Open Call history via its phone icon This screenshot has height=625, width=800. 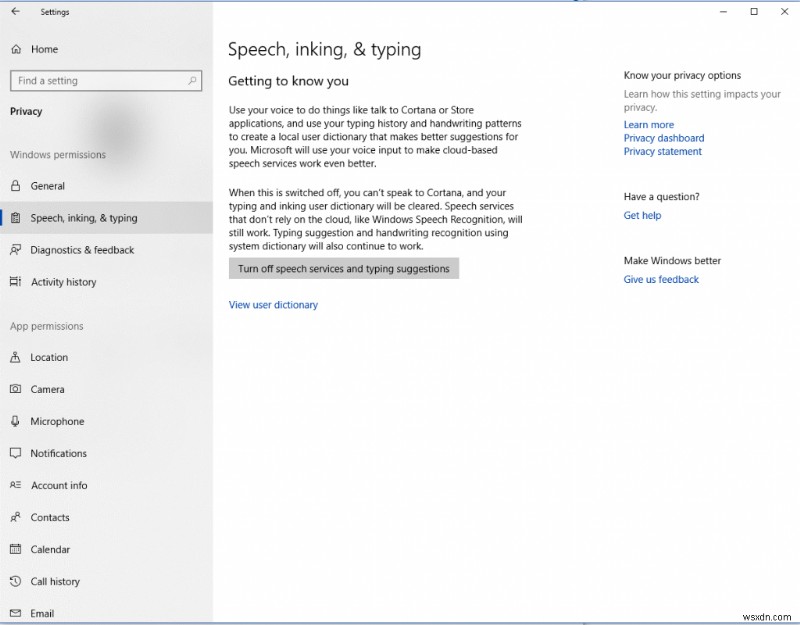tap(14, 581)
